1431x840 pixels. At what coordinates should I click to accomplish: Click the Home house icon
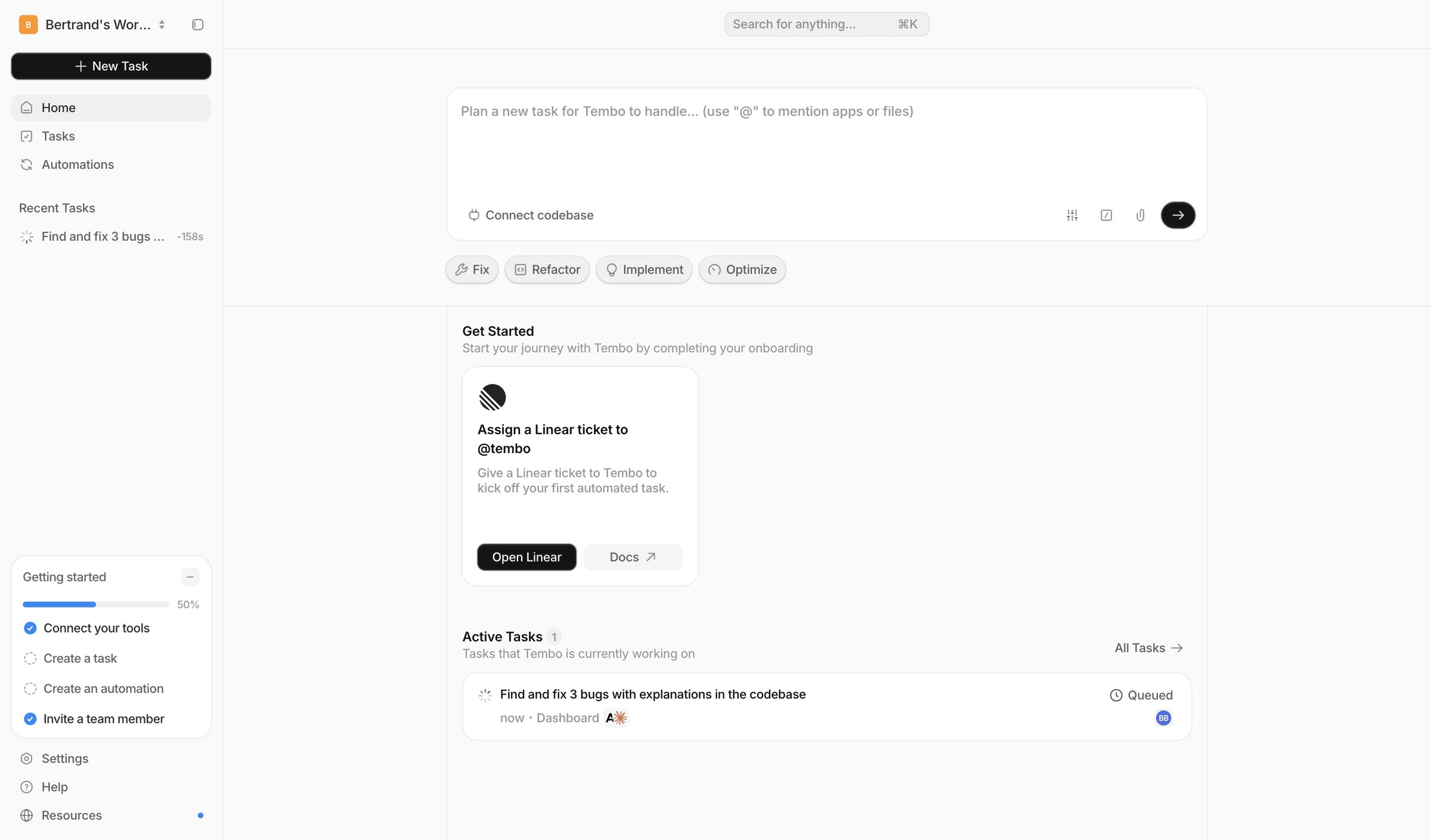(26, 108)
